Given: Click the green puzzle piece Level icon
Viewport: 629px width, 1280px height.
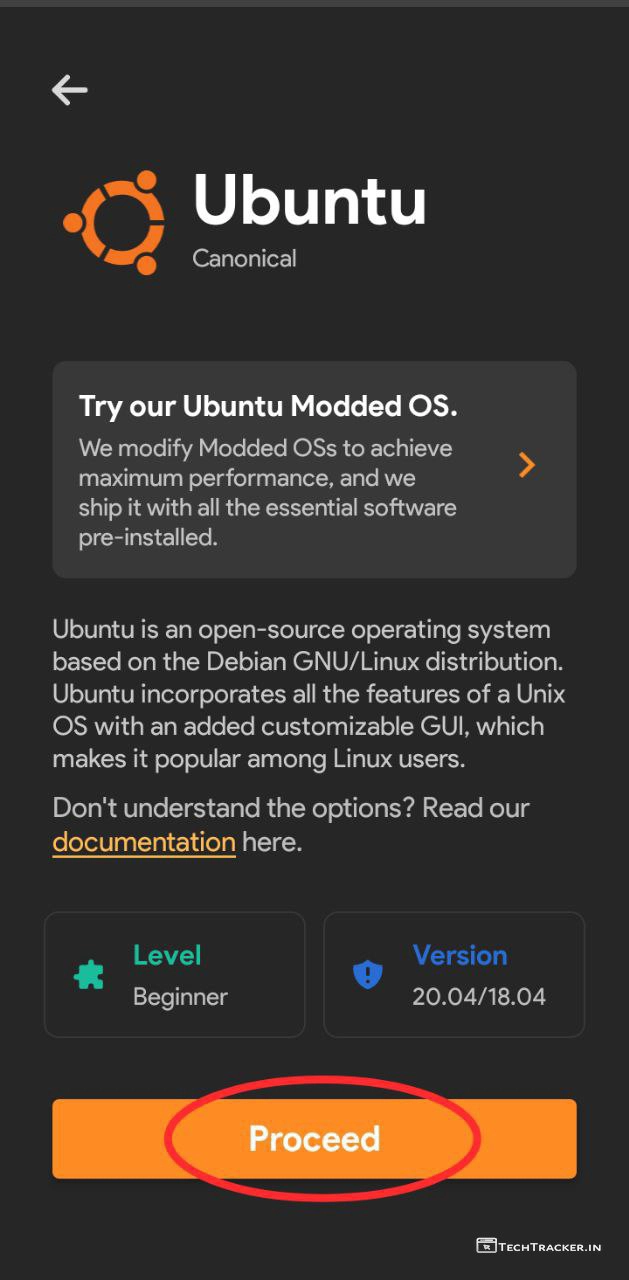Looking at the screenshot, I should pos(89,975).
